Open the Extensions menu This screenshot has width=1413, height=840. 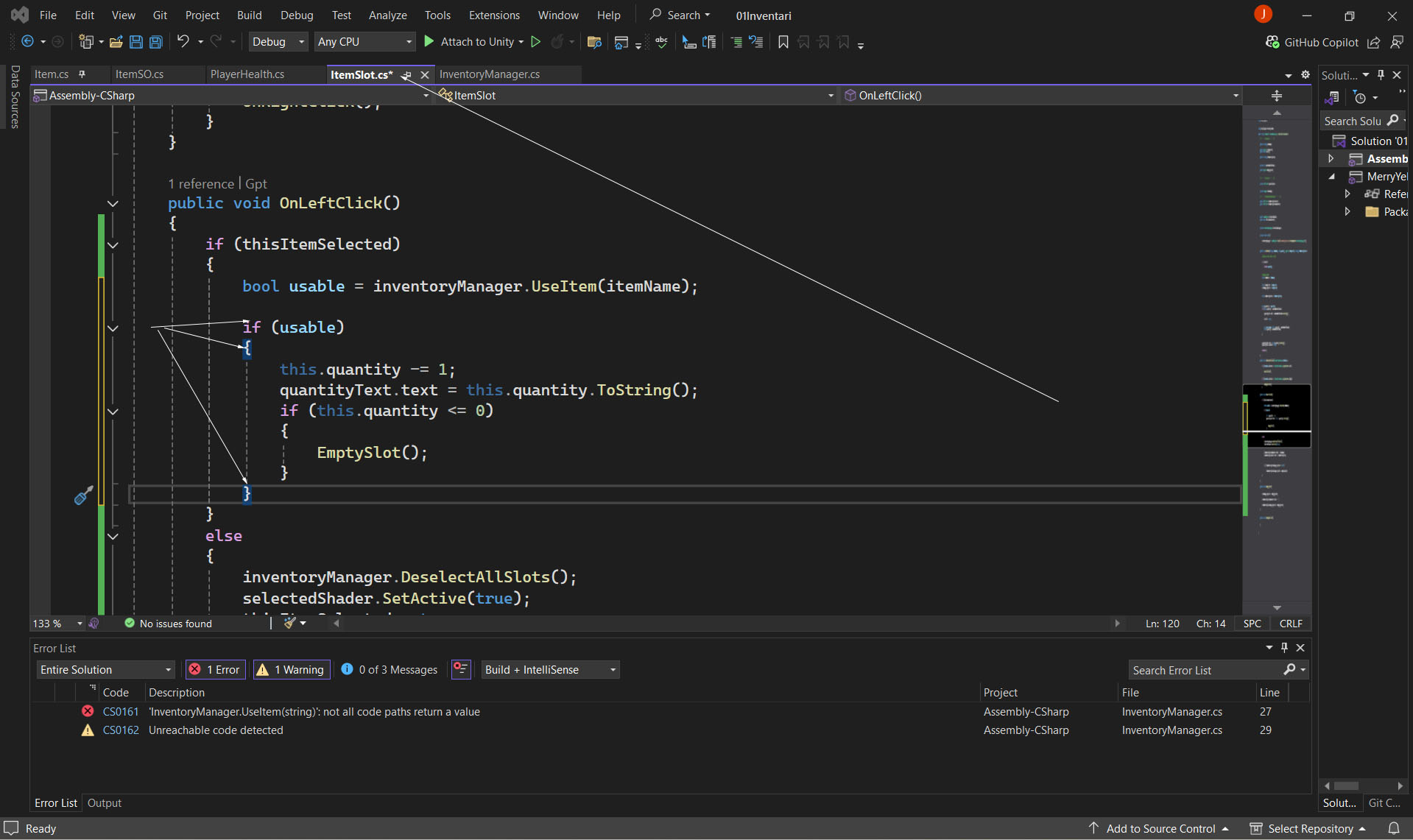click(x=493, y=15)
